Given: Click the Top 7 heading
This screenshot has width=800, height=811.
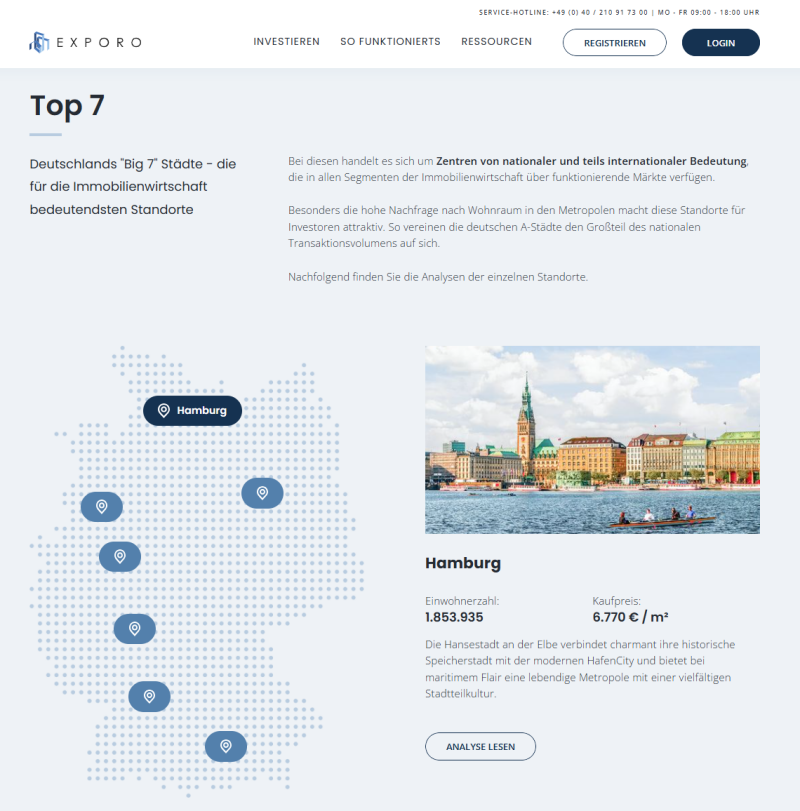Looking at the screenshot, I should click(67, 105).
